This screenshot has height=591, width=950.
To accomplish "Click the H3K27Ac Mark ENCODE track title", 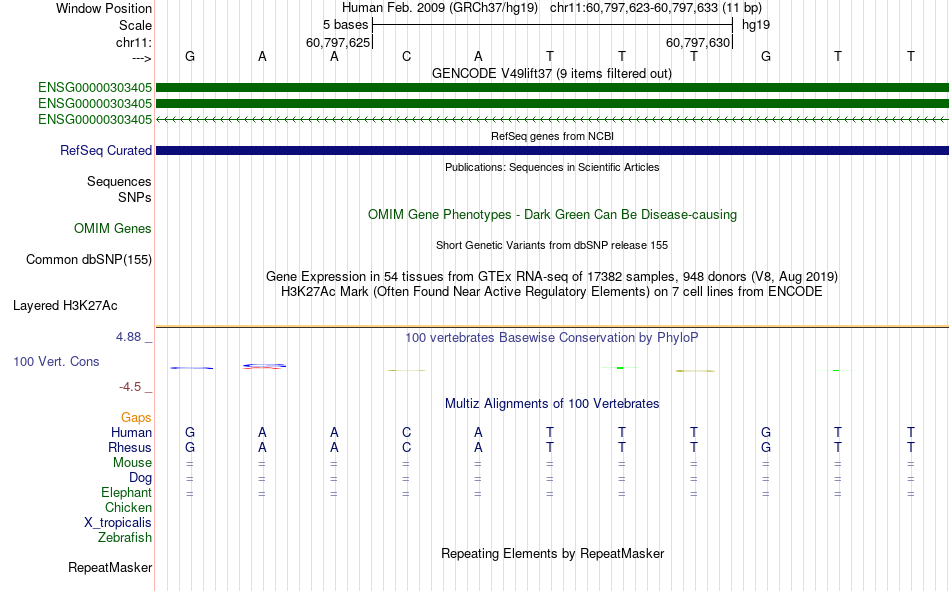I will point(552,292).
